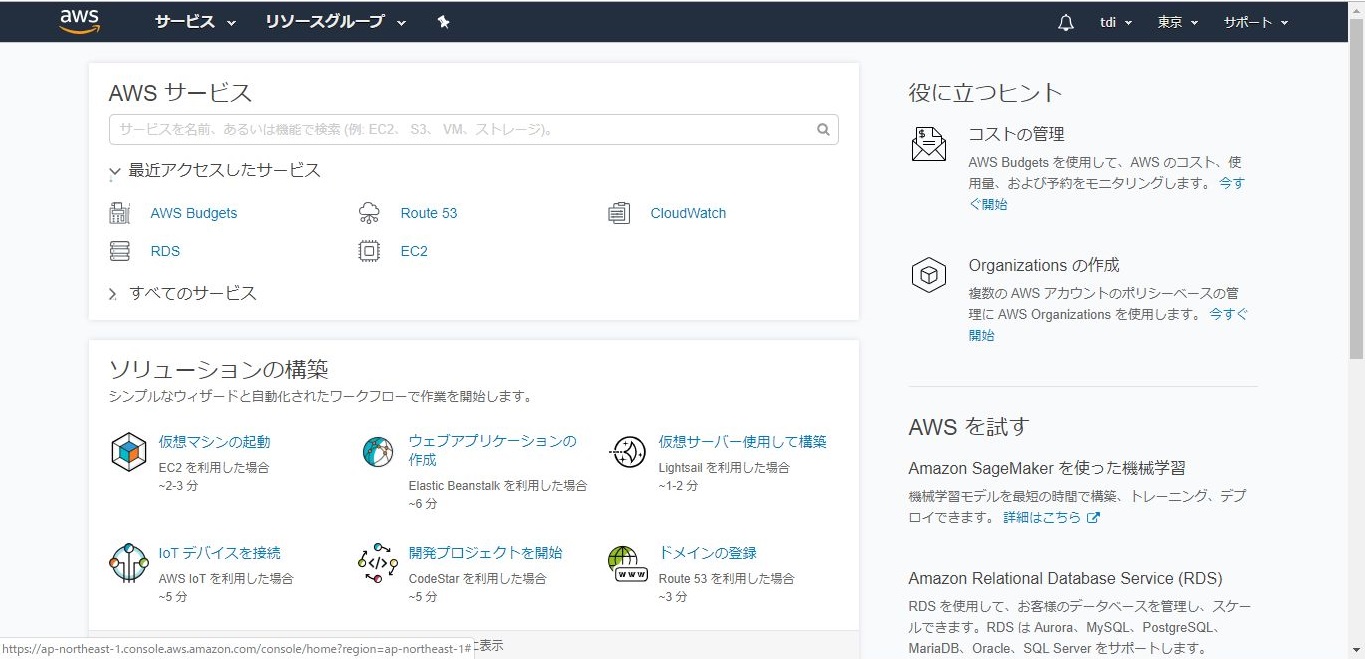1365x659 pixels.
Task: Click the RDS database icon
Action: point(120,251)
